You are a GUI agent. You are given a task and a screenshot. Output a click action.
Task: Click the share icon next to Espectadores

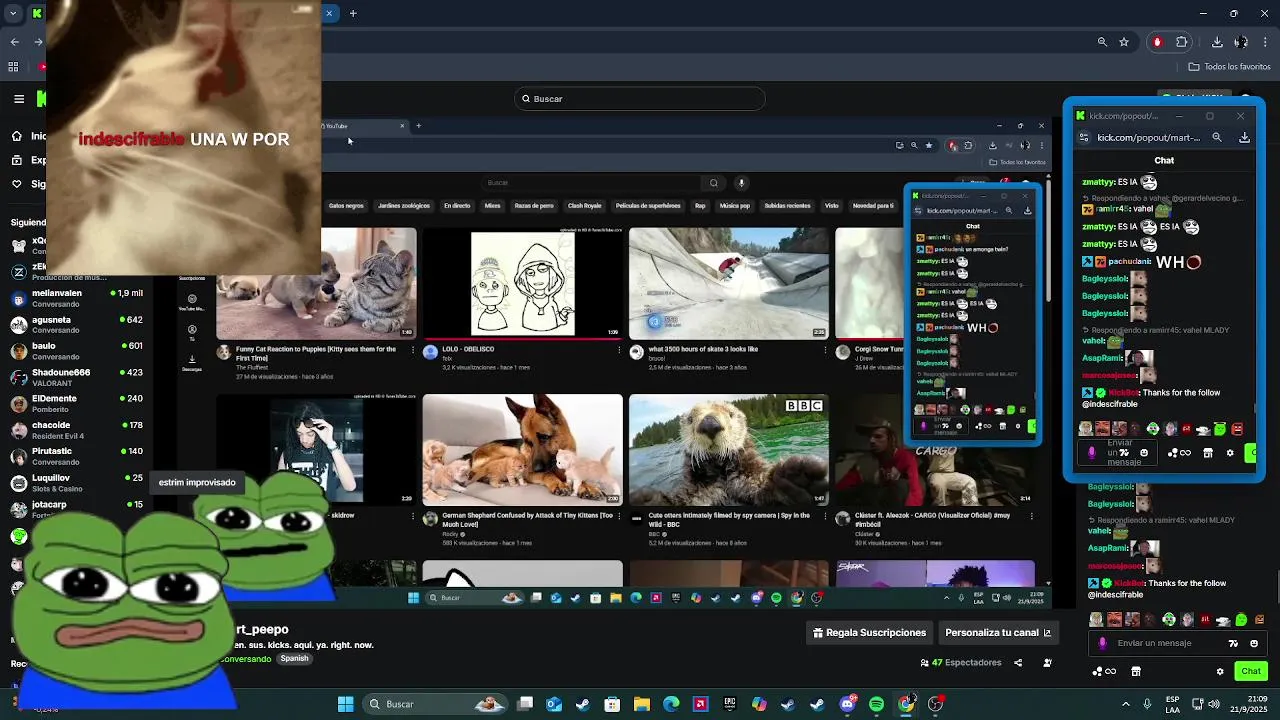1018,663
